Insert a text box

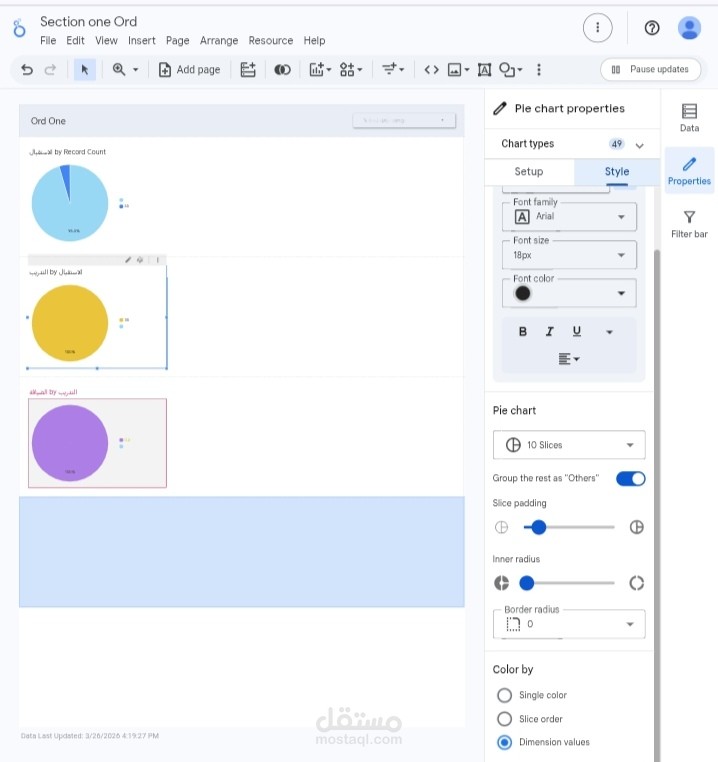[484, 70]
